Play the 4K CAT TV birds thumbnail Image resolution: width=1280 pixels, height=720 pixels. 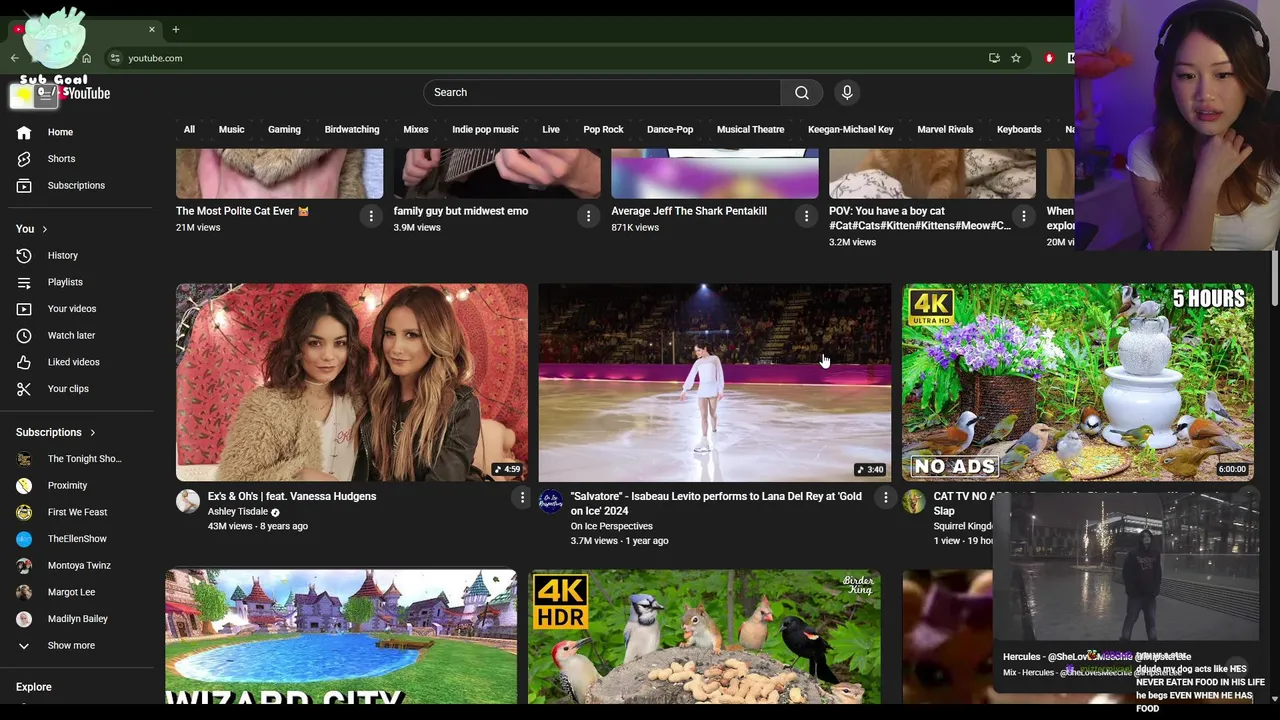click(x=1078, y=383)
